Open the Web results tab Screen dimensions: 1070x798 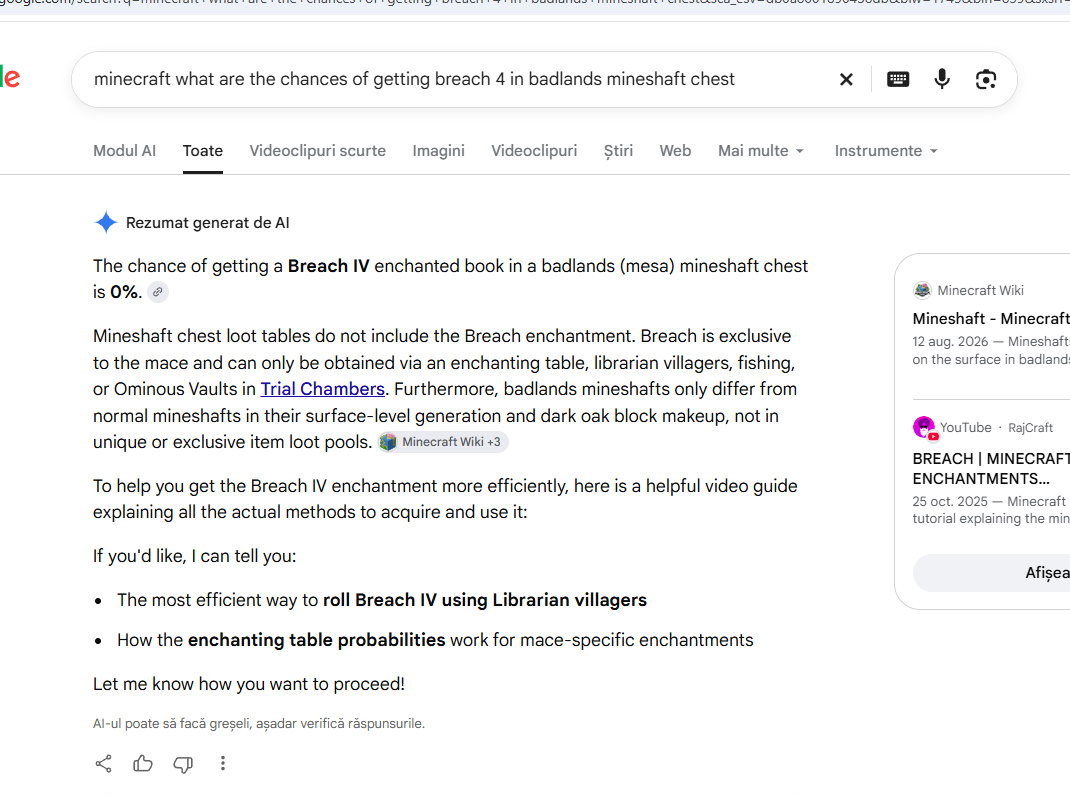pyautogui.click(x=675, y=151)
